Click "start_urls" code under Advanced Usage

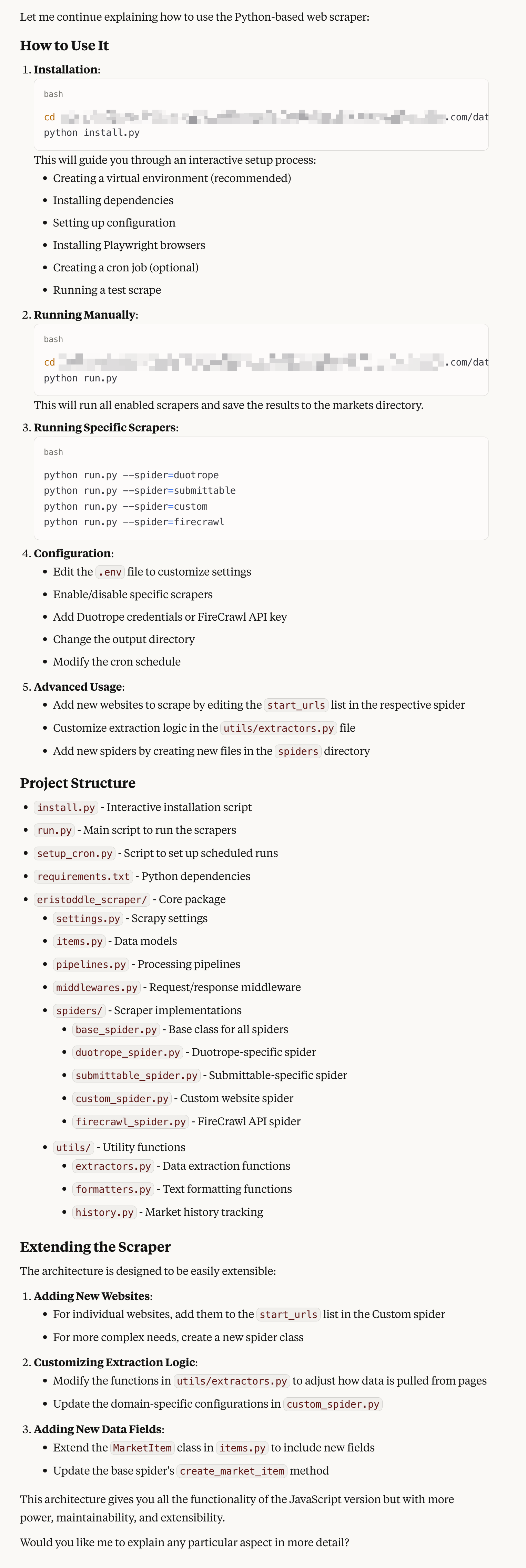[296, 706]
